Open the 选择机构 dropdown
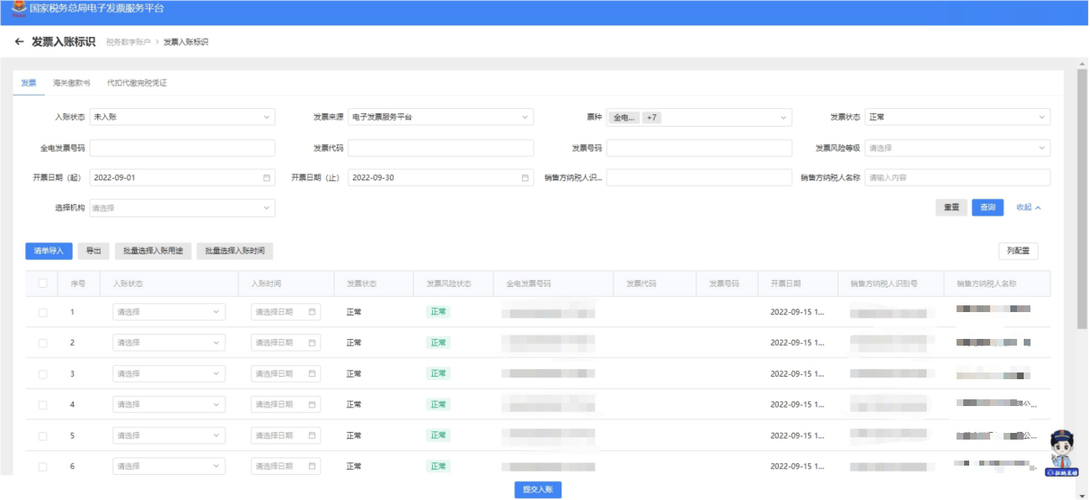 tap(182, 208)
